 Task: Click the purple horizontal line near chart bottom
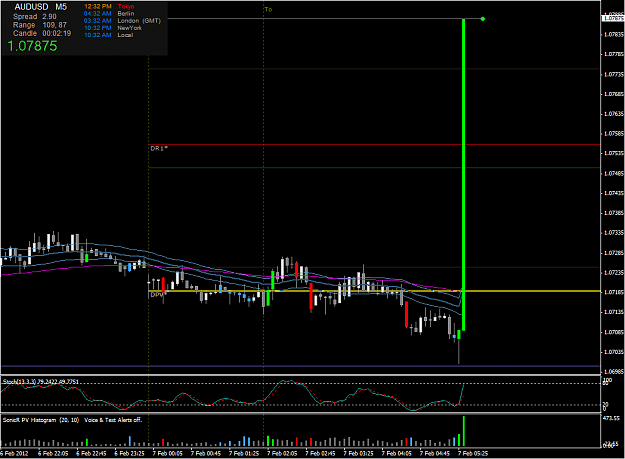coord(300,366)
